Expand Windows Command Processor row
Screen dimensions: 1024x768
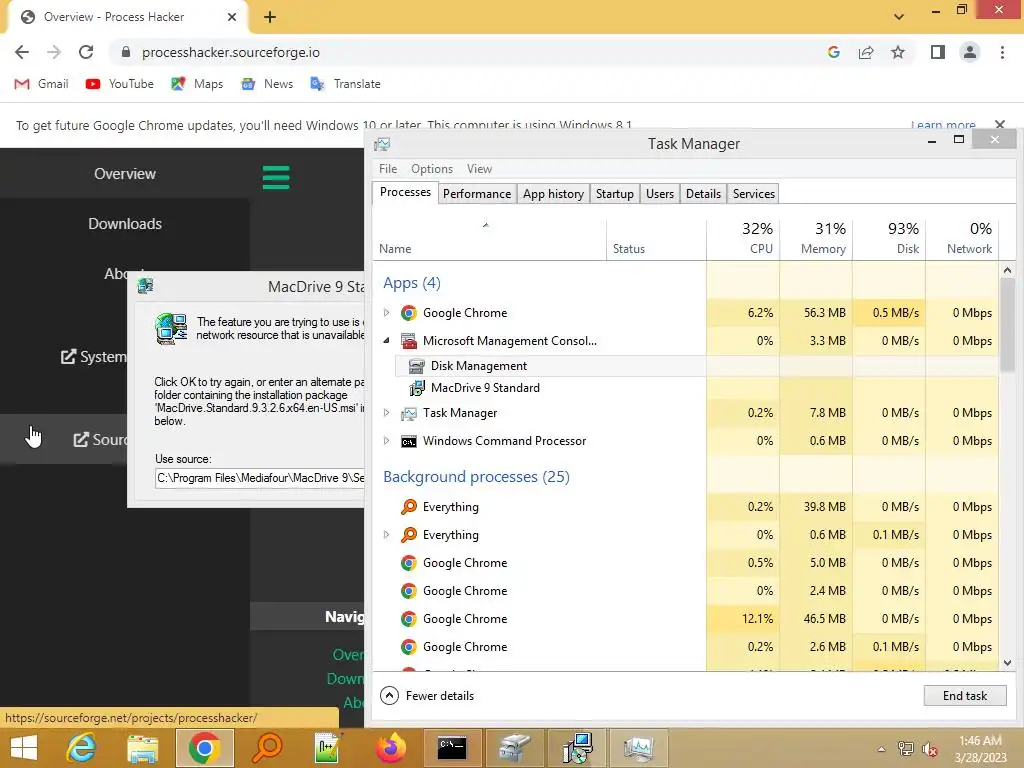[386, 441]
